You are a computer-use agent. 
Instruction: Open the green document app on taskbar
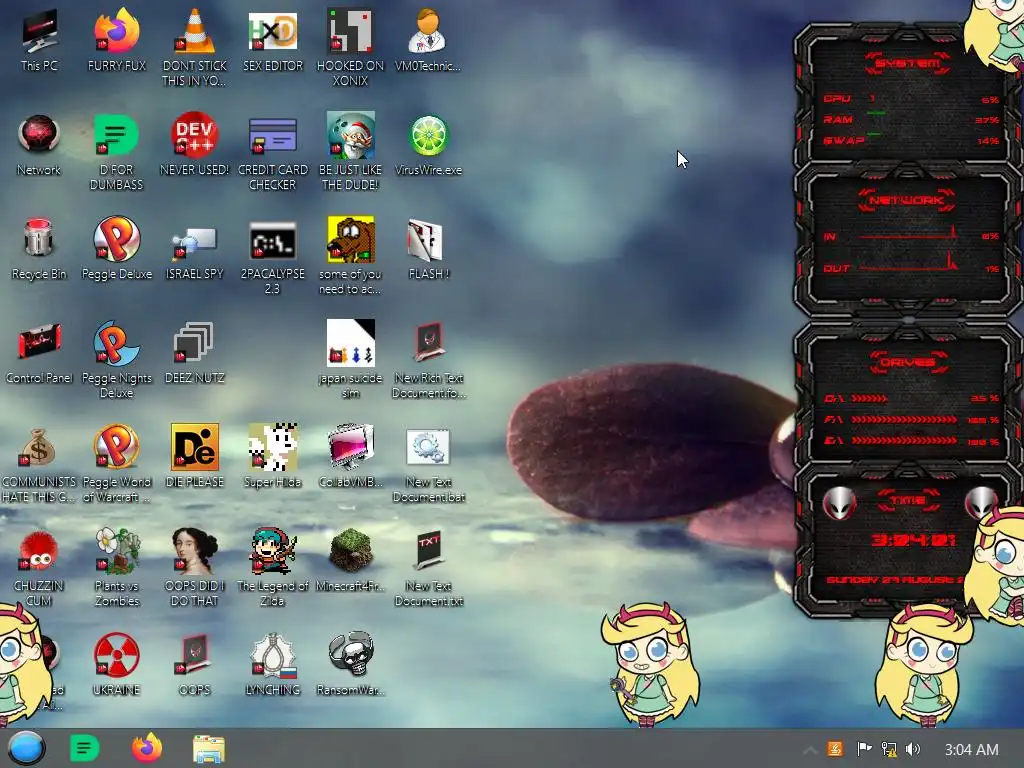(x=85, y=748)
